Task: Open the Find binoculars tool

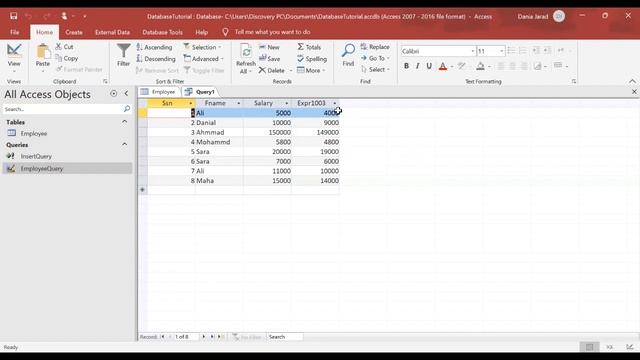Action: (x=348, y=55)
